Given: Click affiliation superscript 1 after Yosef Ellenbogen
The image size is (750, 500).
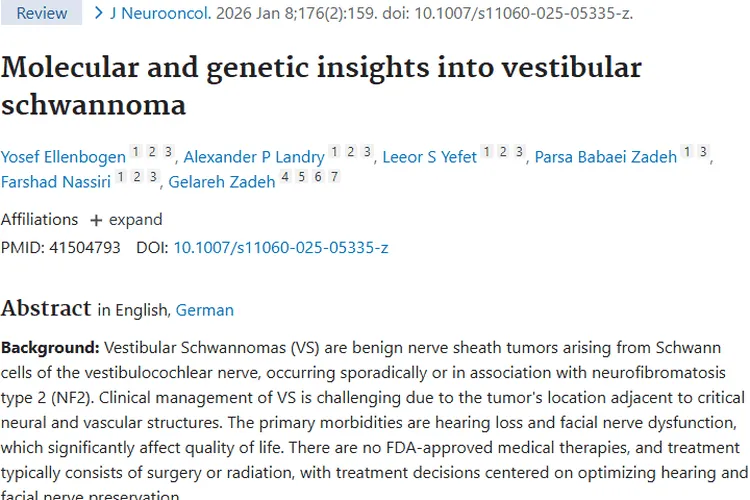Looking at the screenshot, I should [135, 151].
